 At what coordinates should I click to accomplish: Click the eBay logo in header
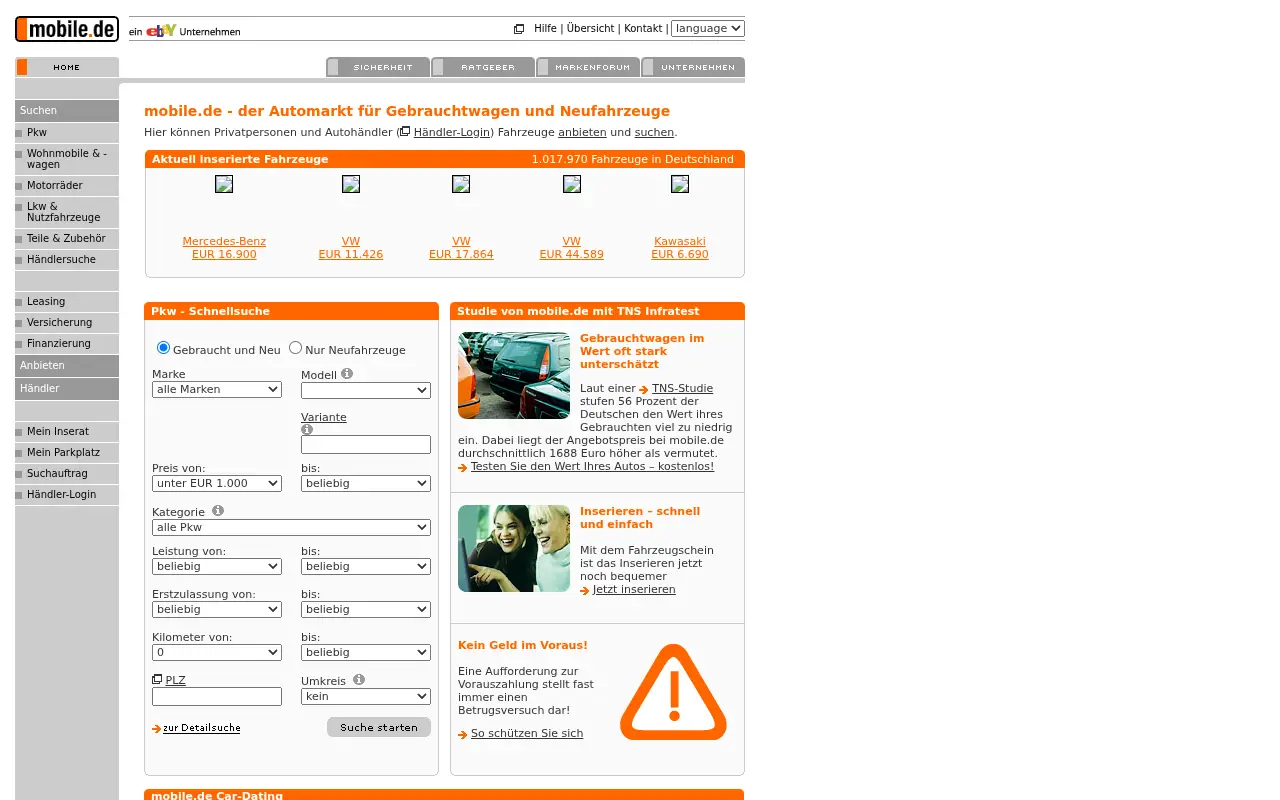(161, 31)
